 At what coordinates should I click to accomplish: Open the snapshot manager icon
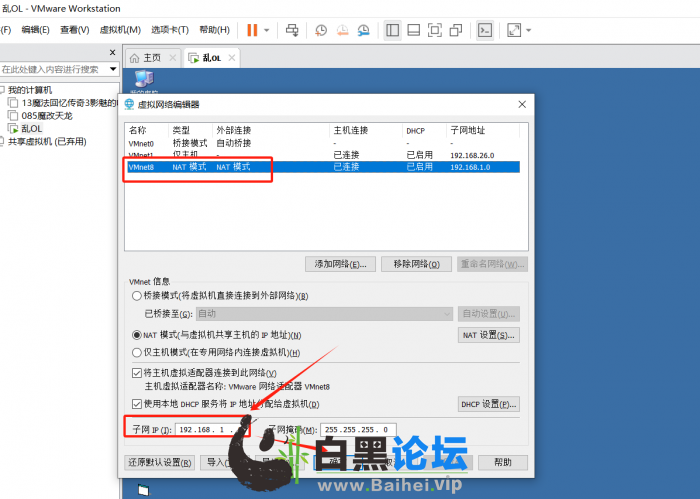363,30
